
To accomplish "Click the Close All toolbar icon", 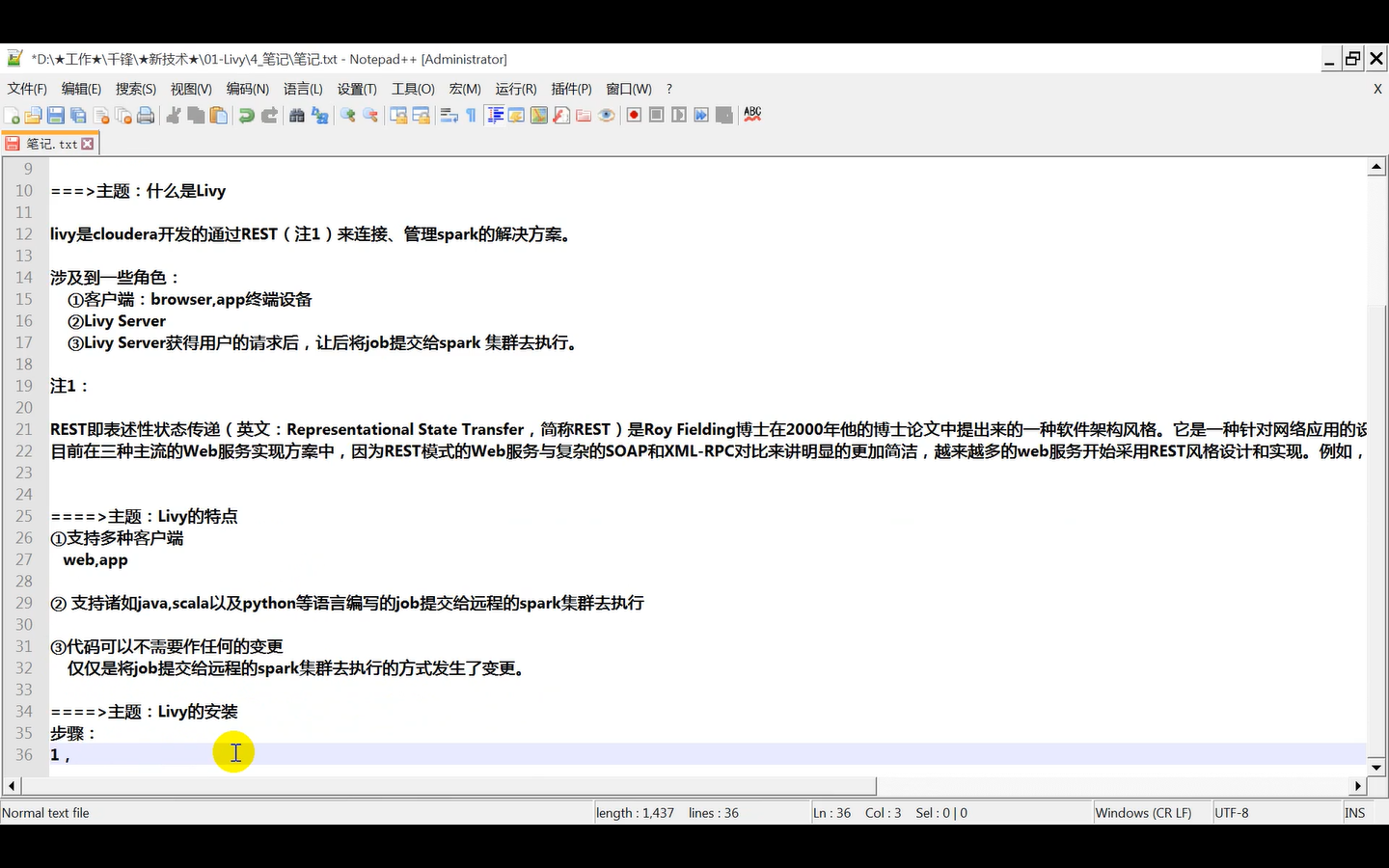I will point(123,115).
